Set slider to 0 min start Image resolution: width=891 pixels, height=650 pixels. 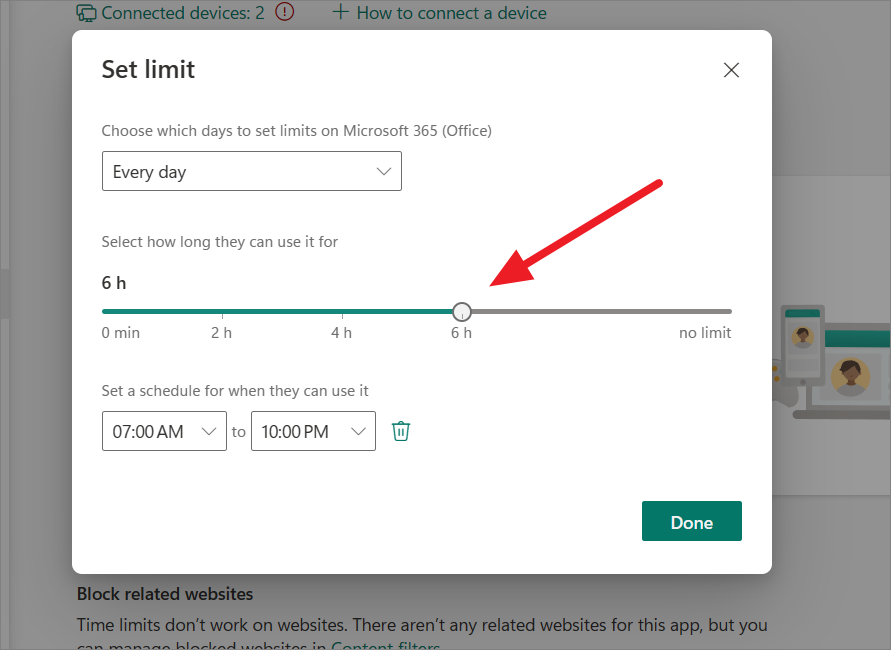coord(104,311)
